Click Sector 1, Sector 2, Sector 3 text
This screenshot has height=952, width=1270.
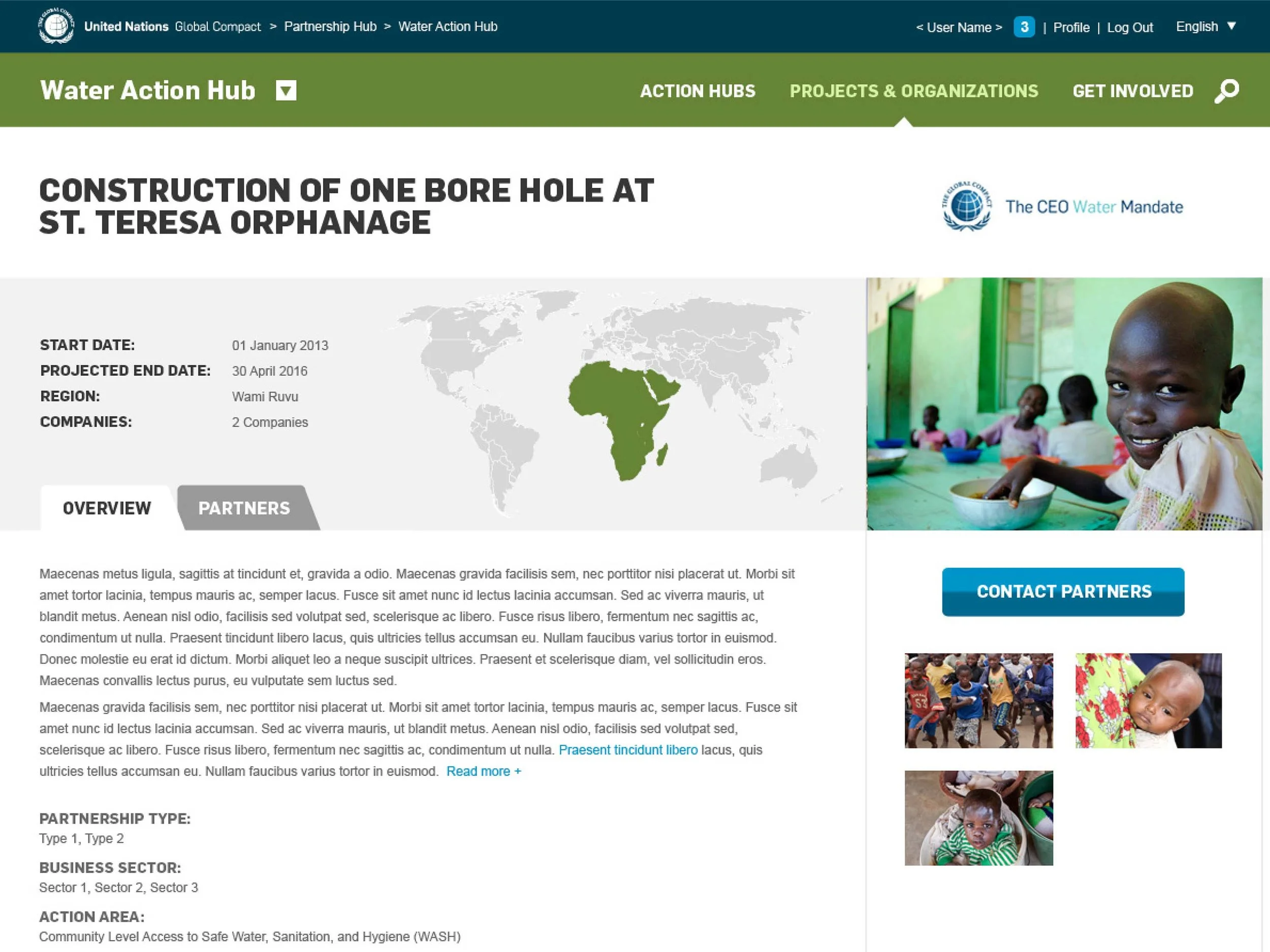pos(118,887)
